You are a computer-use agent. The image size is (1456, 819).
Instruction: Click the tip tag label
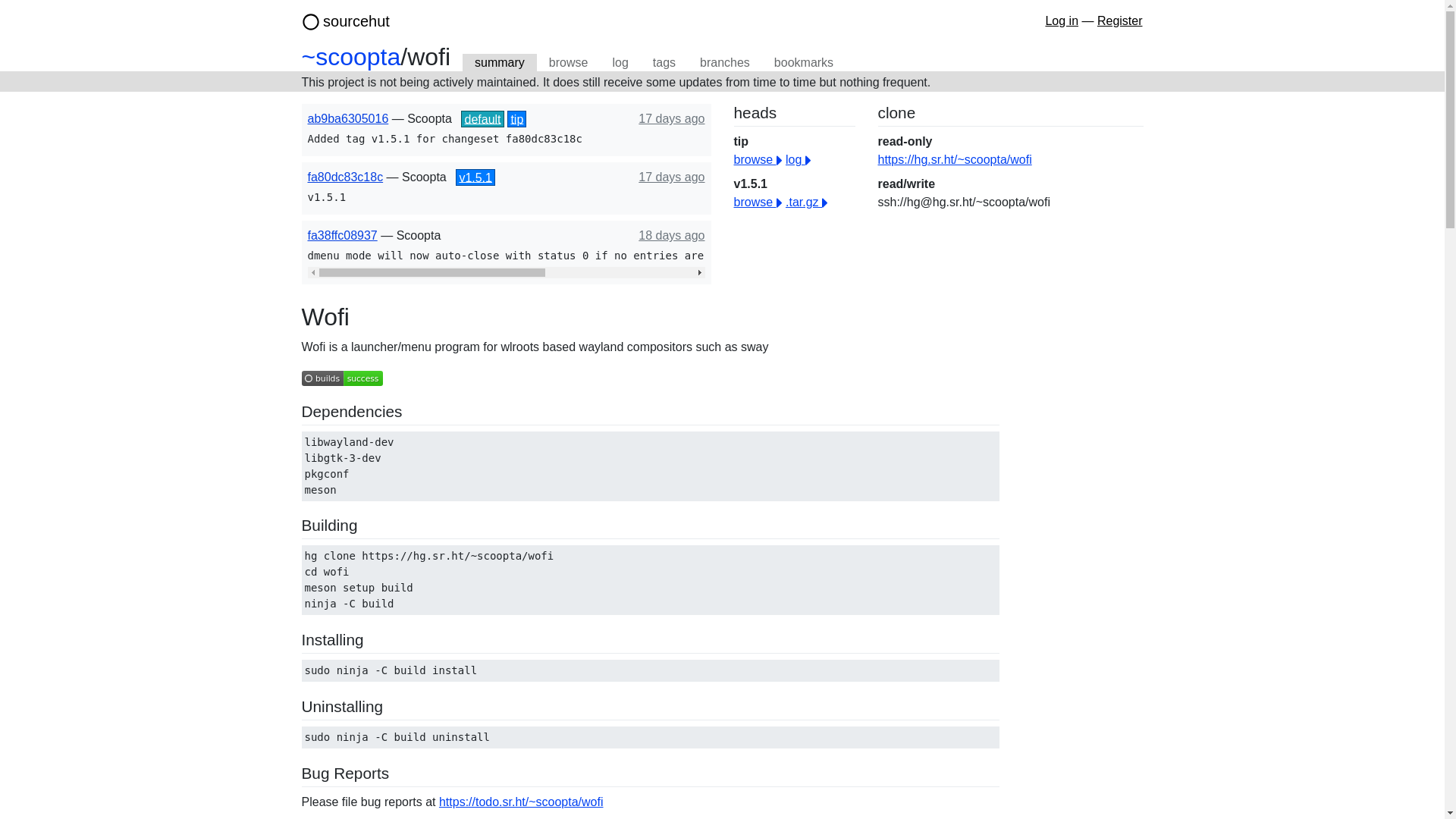516,119
